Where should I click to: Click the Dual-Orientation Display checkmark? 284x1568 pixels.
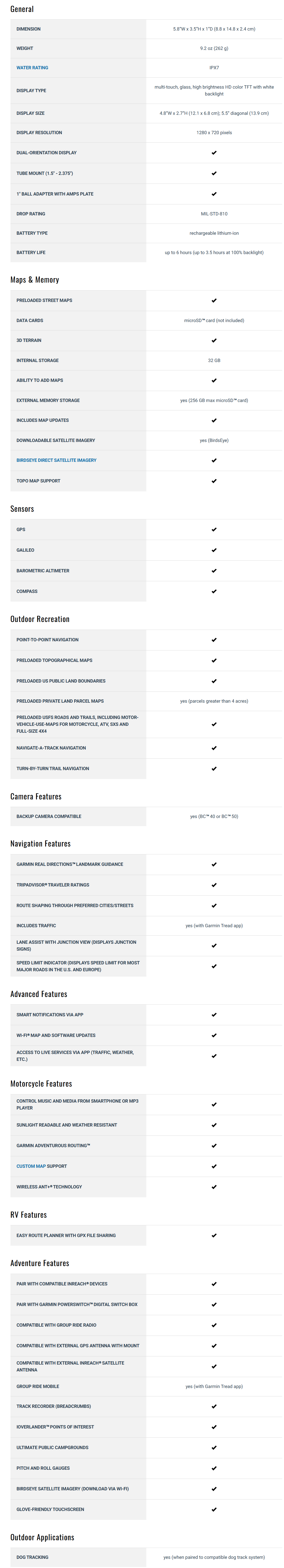214,153
